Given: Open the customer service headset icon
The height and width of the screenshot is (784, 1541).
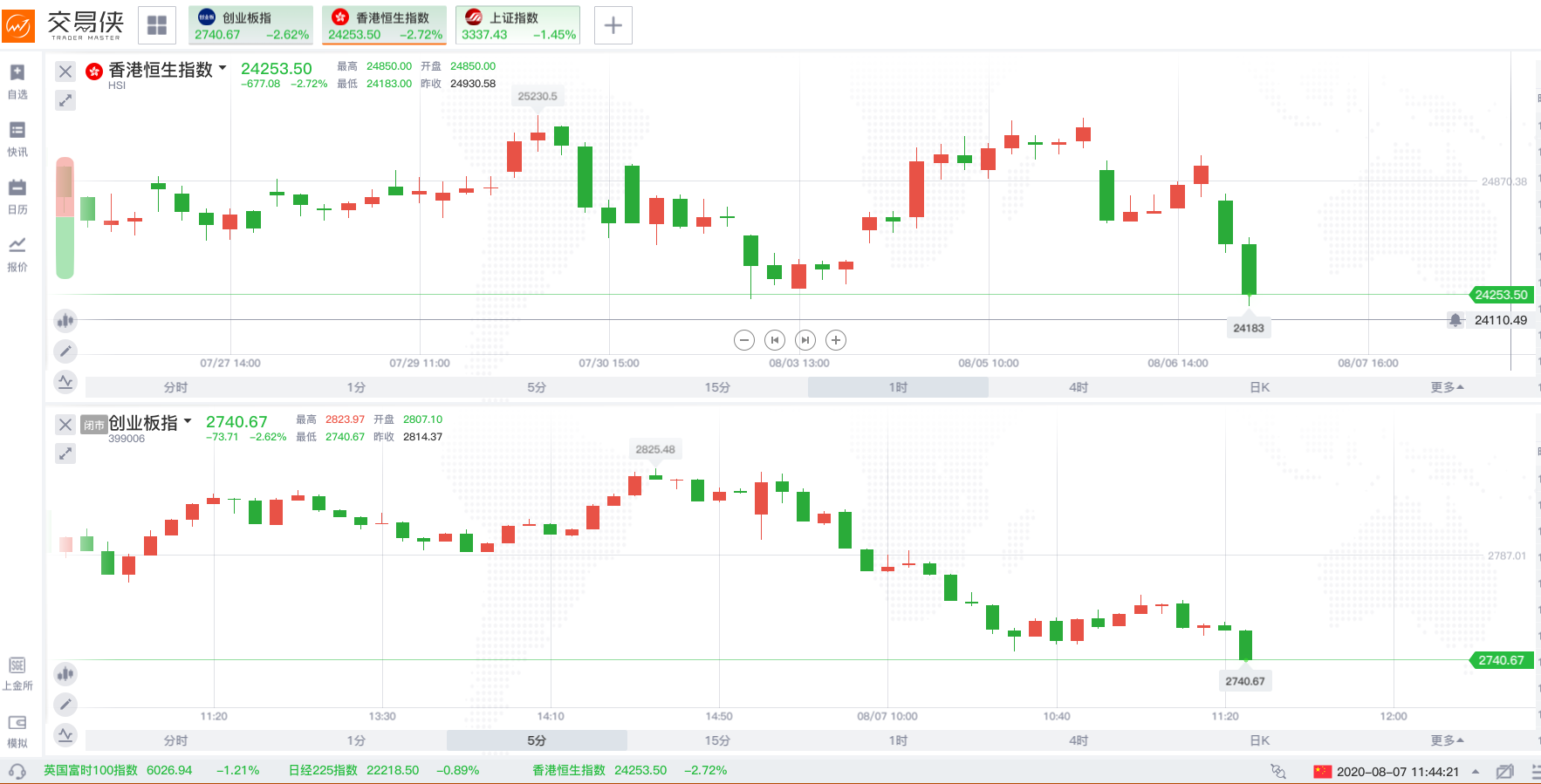Looking at the screenshot, I should [17, 771].
